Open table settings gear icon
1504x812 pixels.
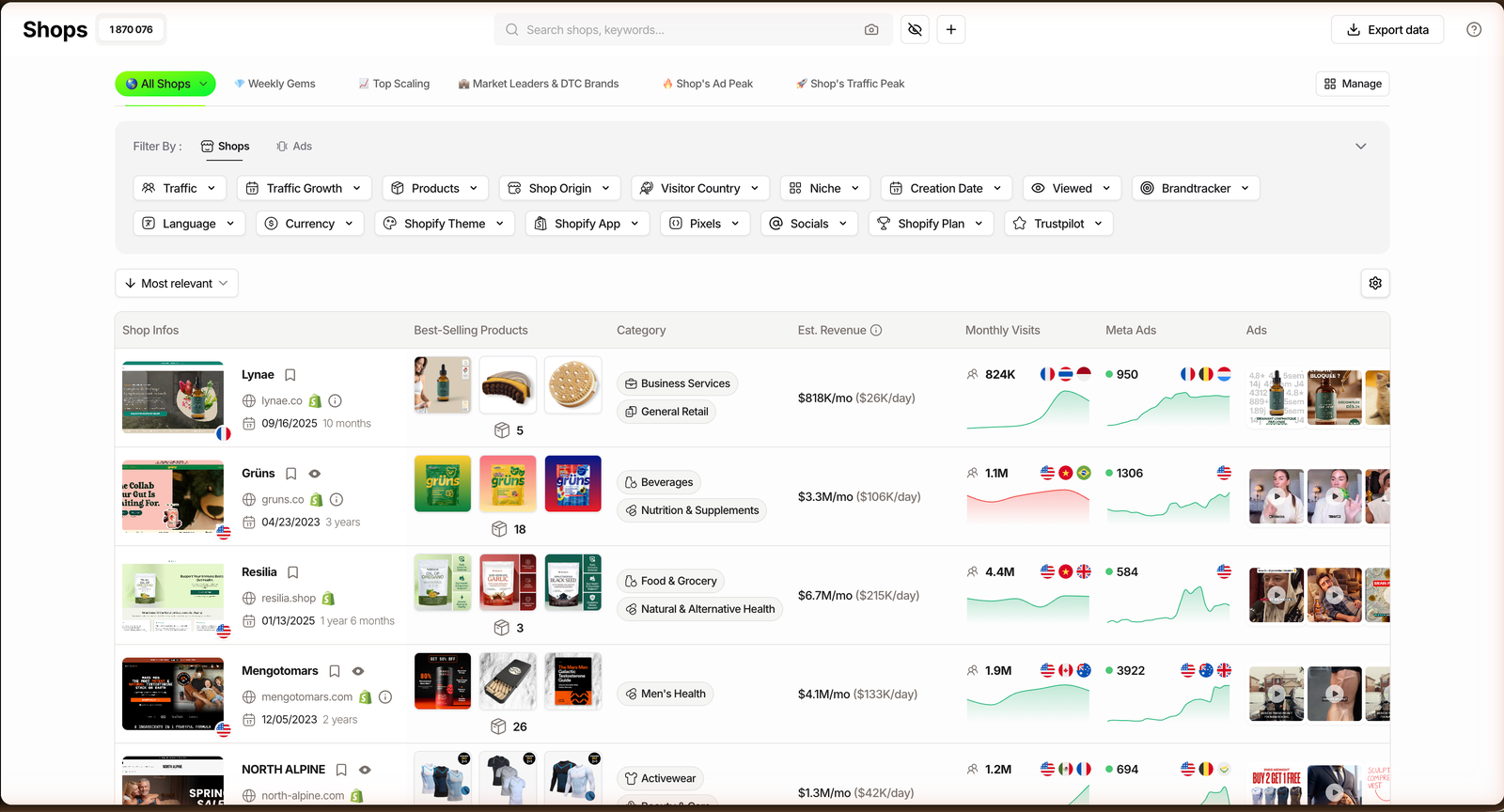coord(1375,283)
